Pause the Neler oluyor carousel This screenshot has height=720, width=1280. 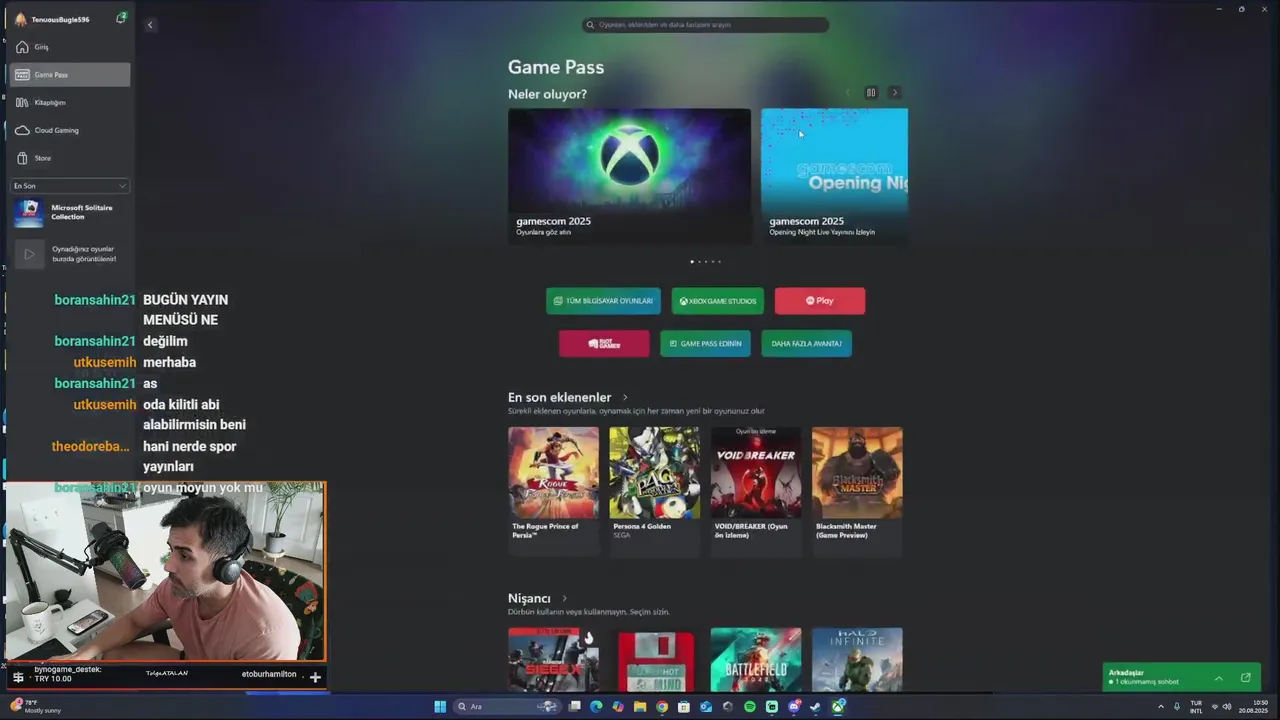click(x=871, y=93)
